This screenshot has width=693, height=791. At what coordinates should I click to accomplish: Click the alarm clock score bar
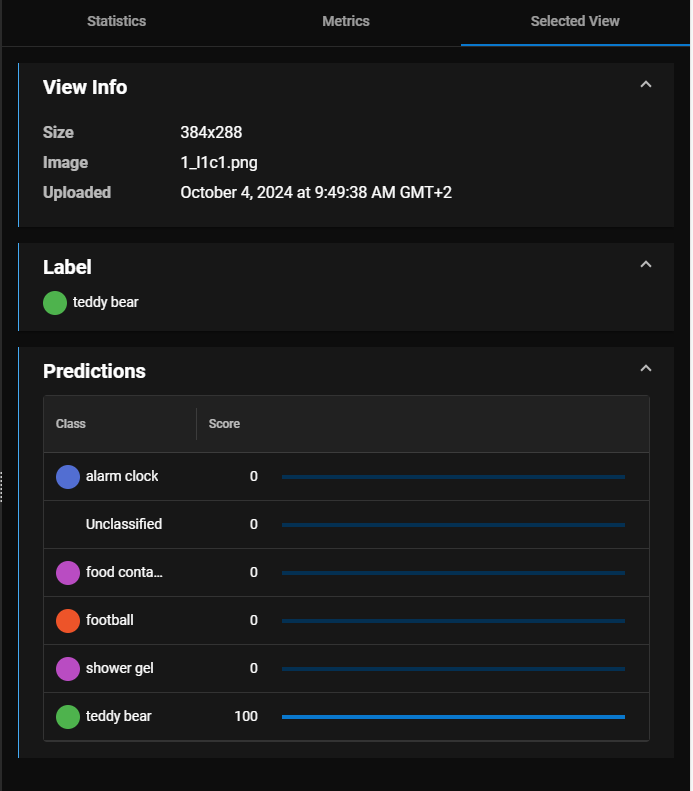point(453,477)
